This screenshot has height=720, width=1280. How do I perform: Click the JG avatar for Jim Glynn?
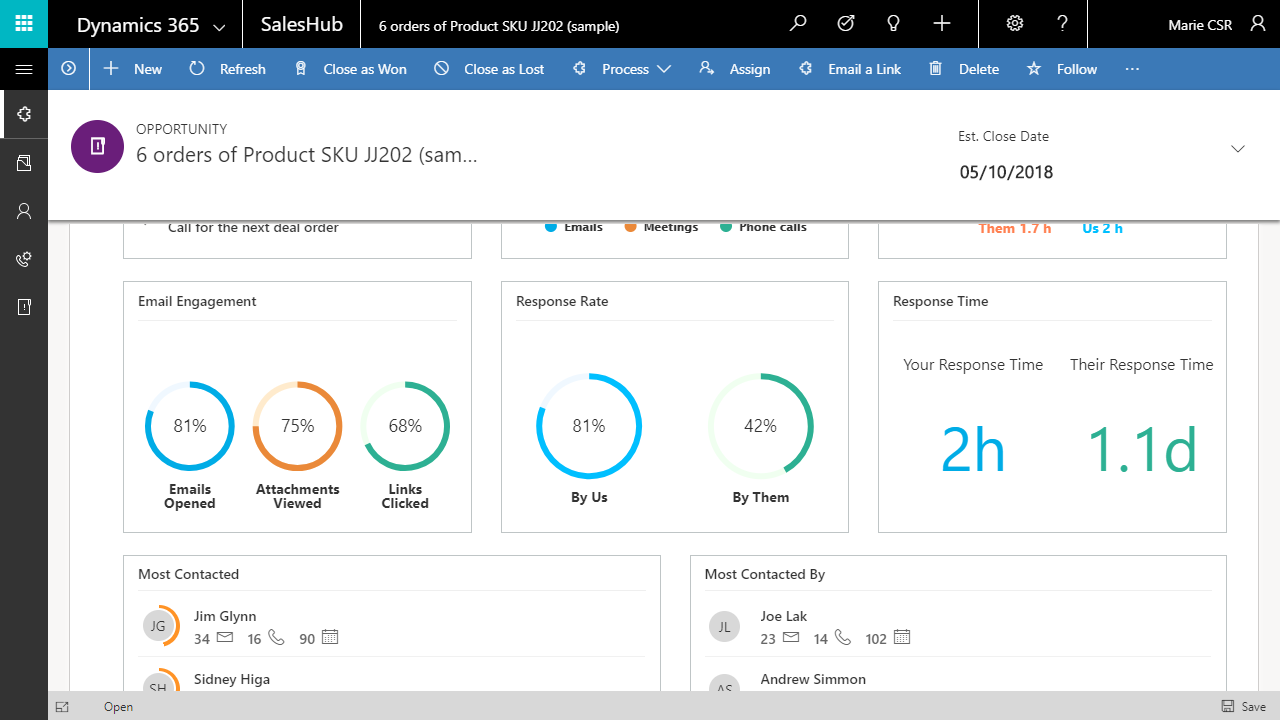click(158, 626)
